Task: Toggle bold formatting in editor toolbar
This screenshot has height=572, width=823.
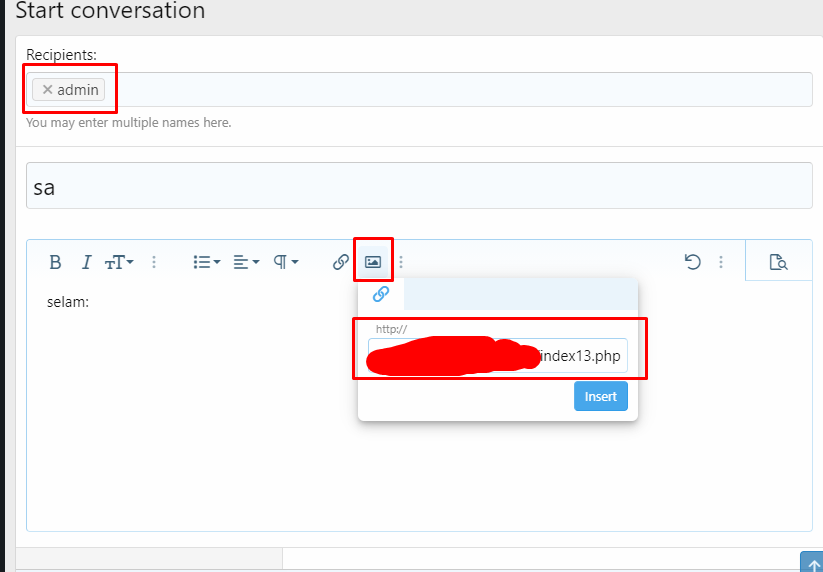Action: [55, 262]
